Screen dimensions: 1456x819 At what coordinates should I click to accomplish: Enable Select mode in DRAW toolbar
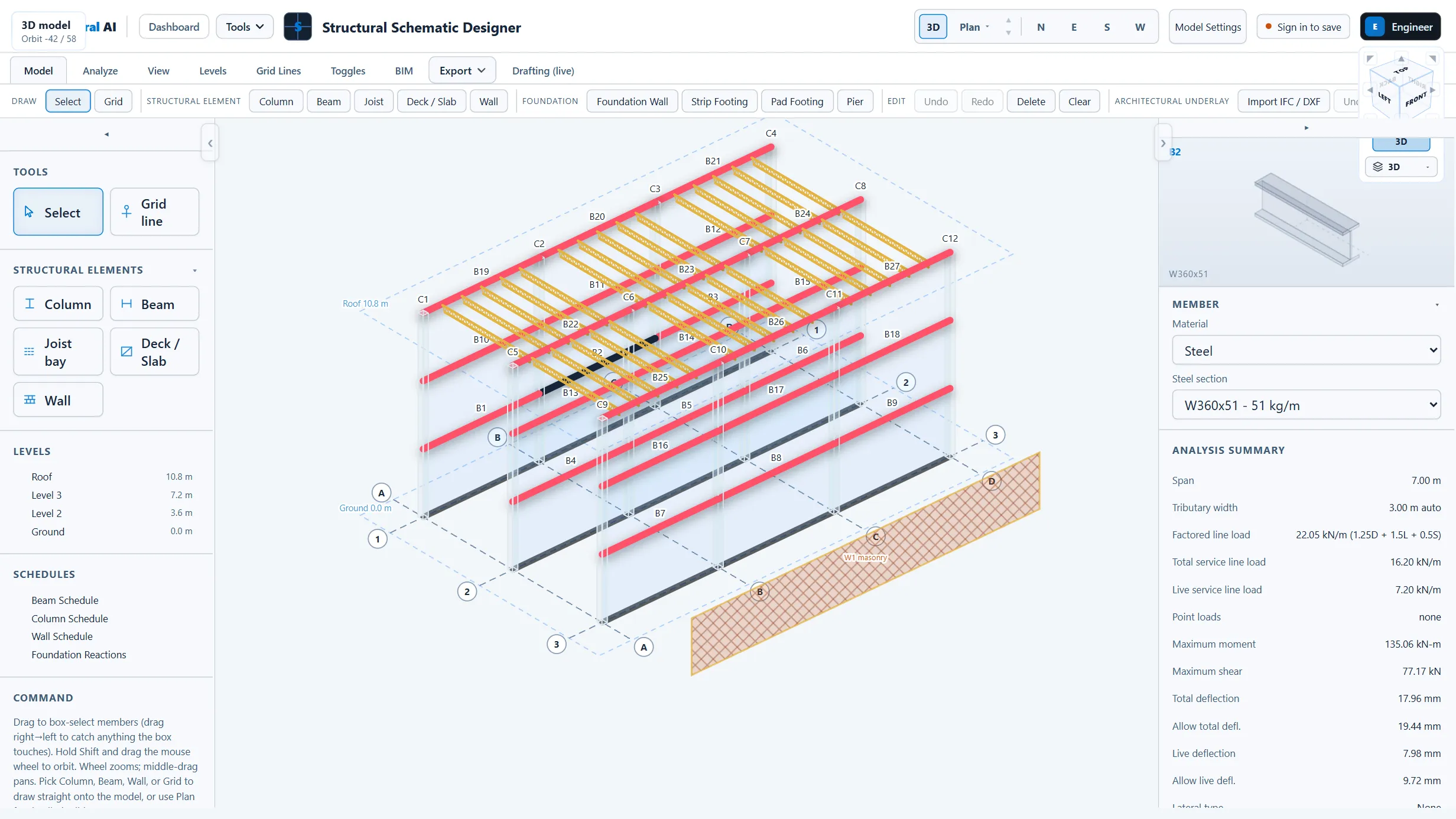pos(68,101)
